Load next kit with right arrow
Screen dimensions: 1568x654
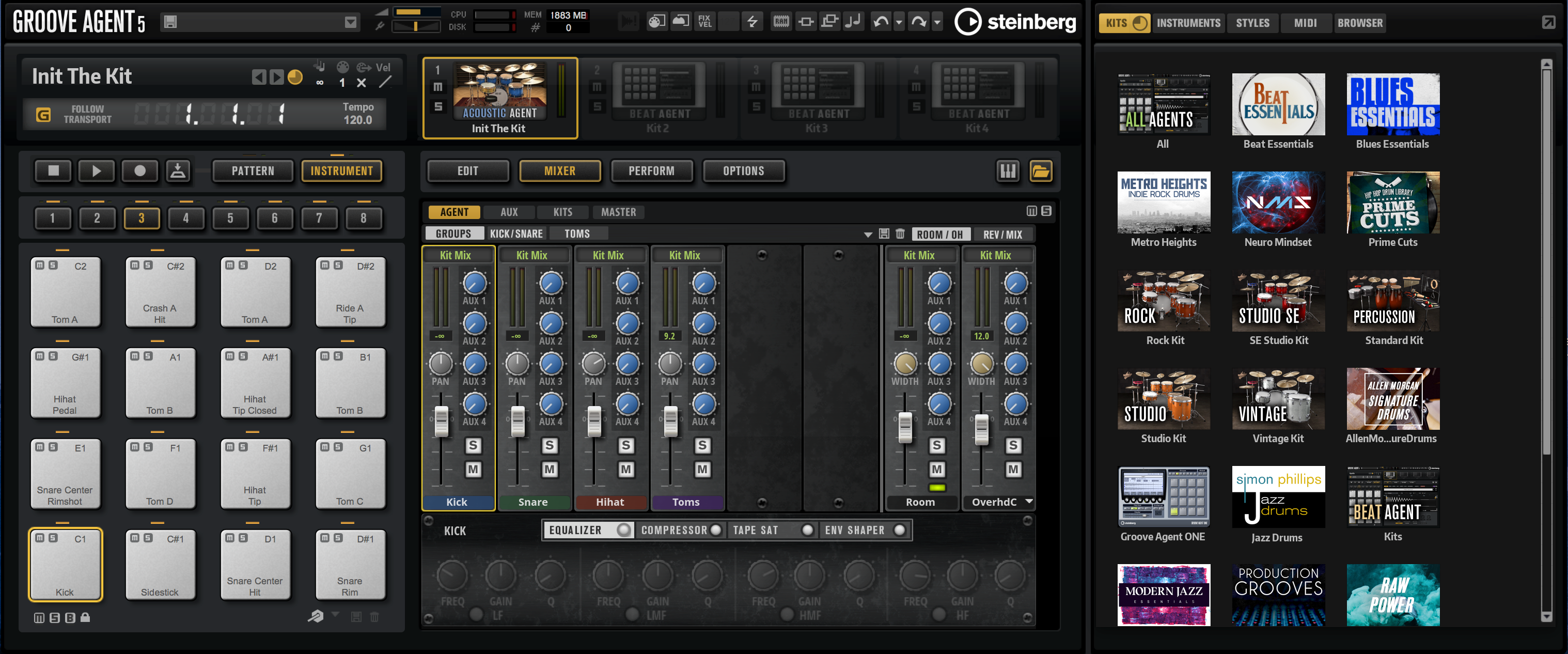point(276,77)
